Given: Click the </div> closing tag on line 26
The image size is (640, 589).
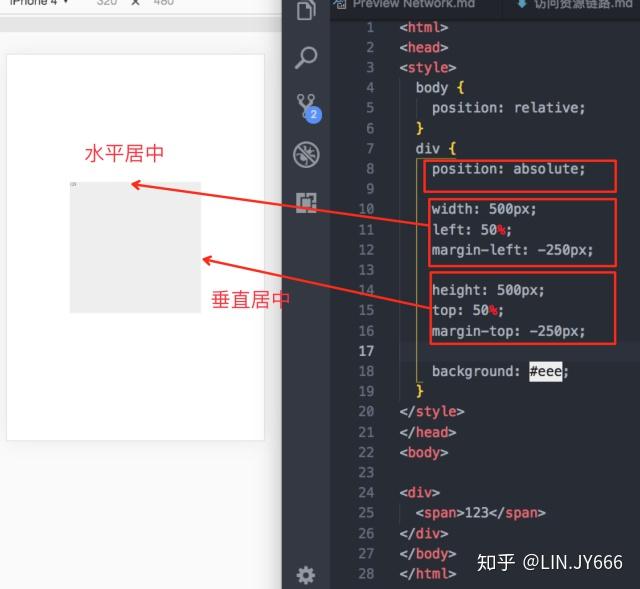Looking at the screenshot, I should 424,533.
